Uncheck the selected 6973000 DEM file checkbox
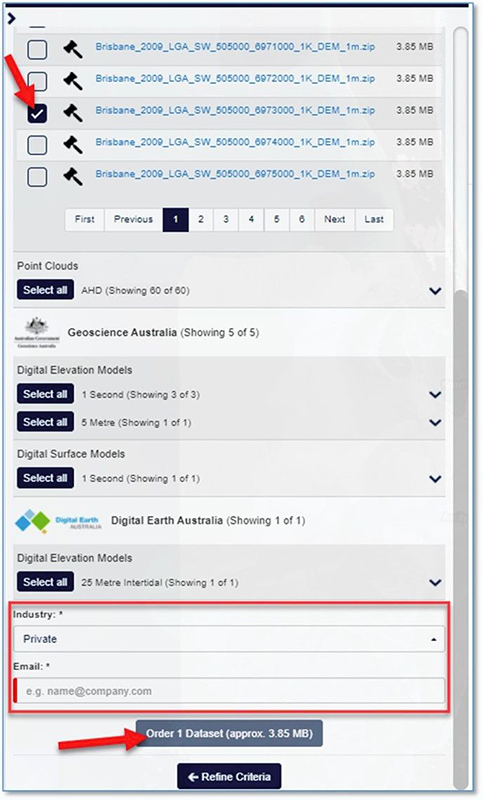The width and height of the screenshot is (483, 800). point(37,113)
